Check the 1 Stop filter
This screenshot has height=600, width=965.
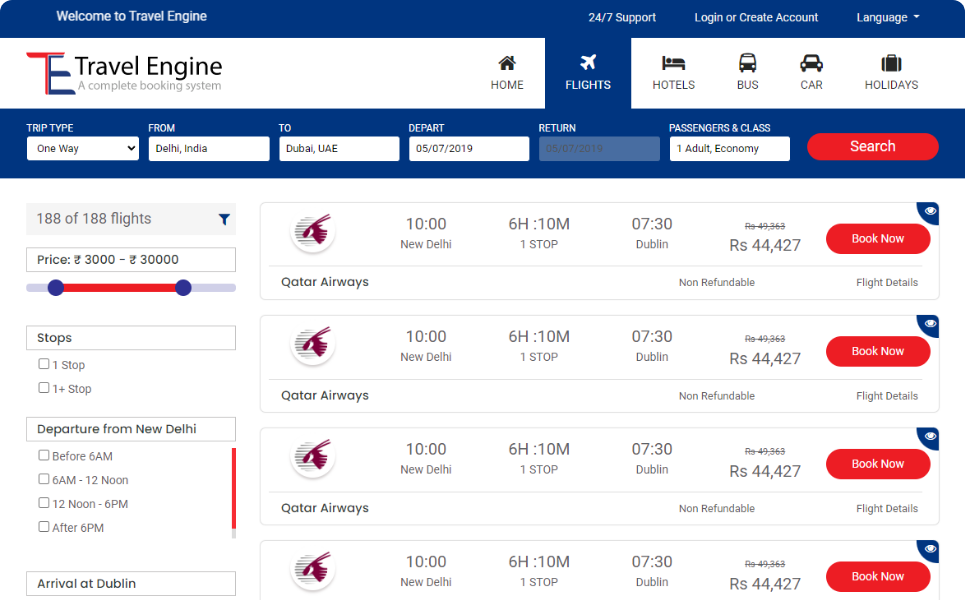point(44,364)
